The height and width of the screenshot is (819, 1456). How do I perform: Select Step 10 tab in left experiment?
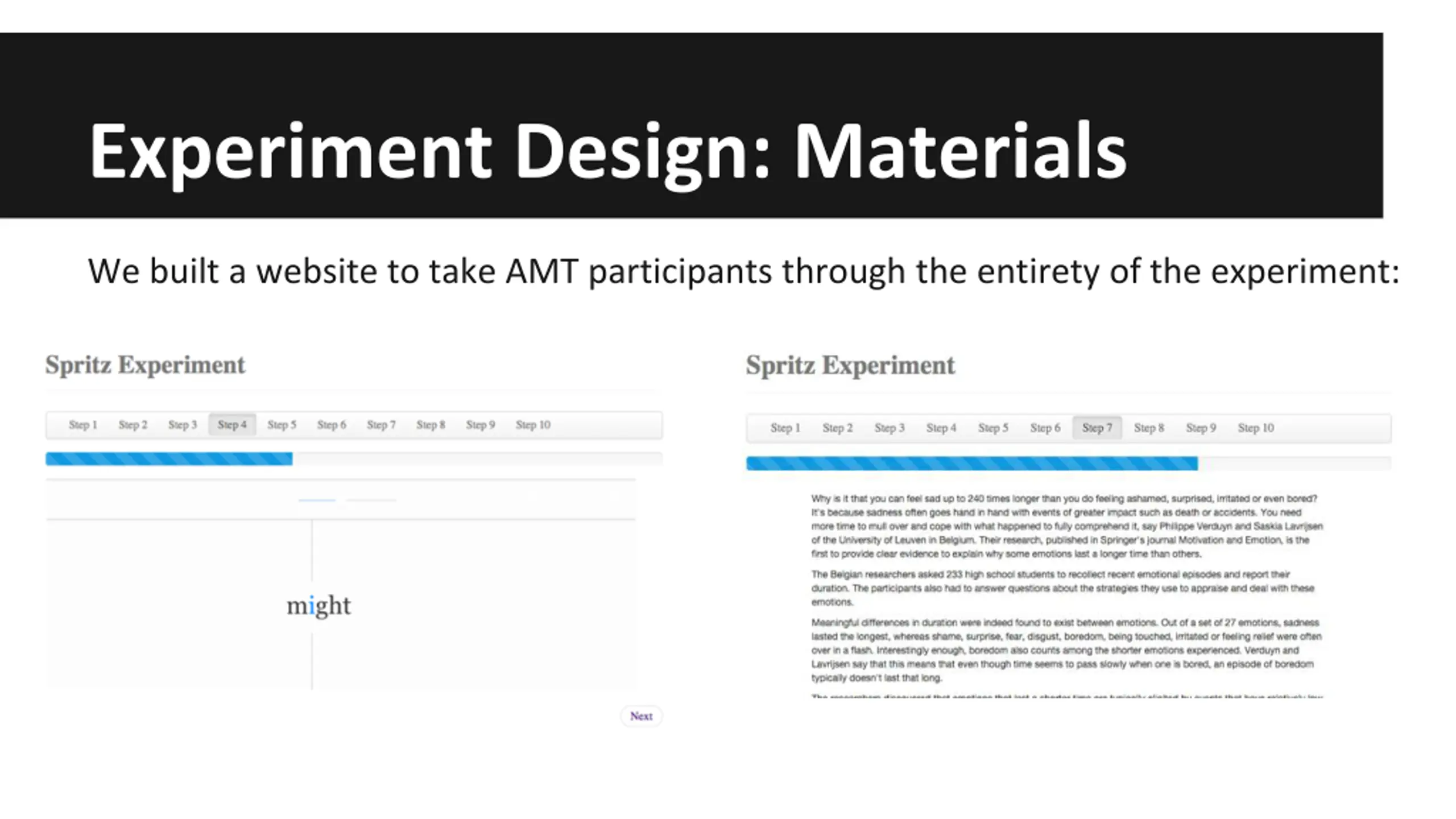pyautogui.click(x=533, y=425)
